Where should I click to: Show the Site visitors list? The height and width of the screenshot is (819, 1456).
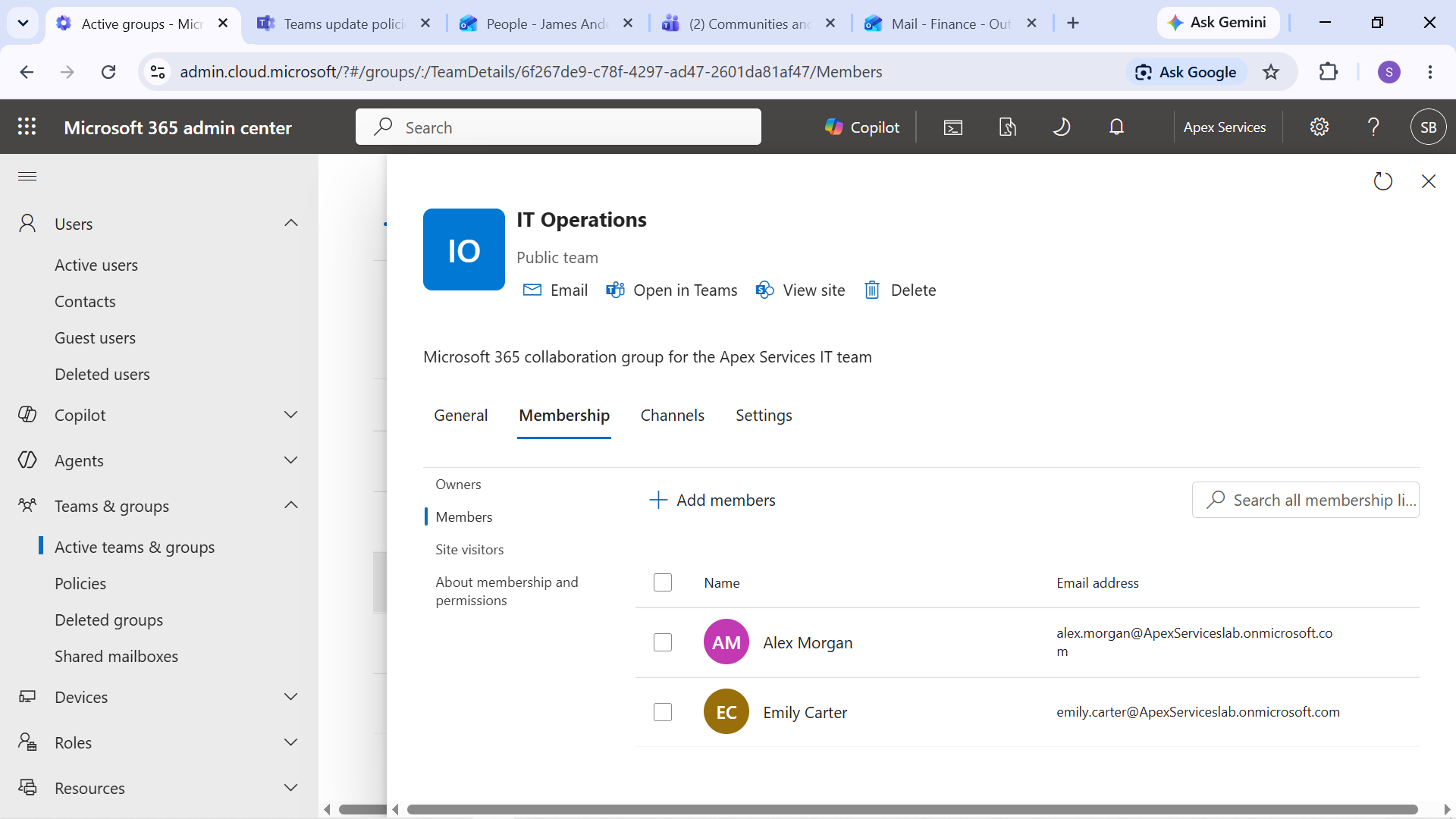click(469, 550)
